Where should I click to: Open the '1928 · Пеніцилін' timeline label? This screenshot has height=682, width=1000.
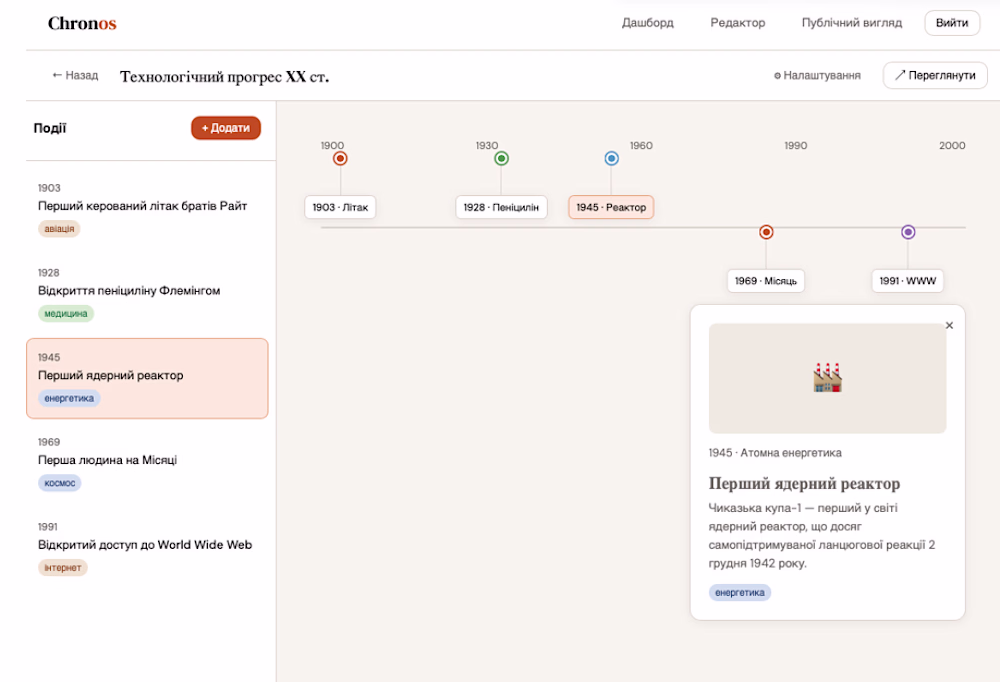(x=501, y=207)
